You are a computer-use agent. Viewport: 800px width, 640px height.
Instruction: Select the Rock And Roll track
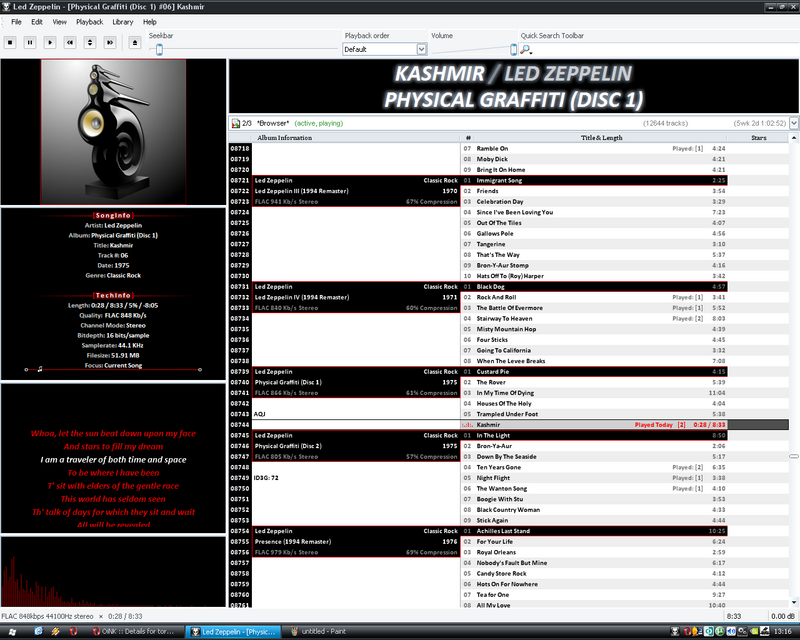[x=594, y=298]
